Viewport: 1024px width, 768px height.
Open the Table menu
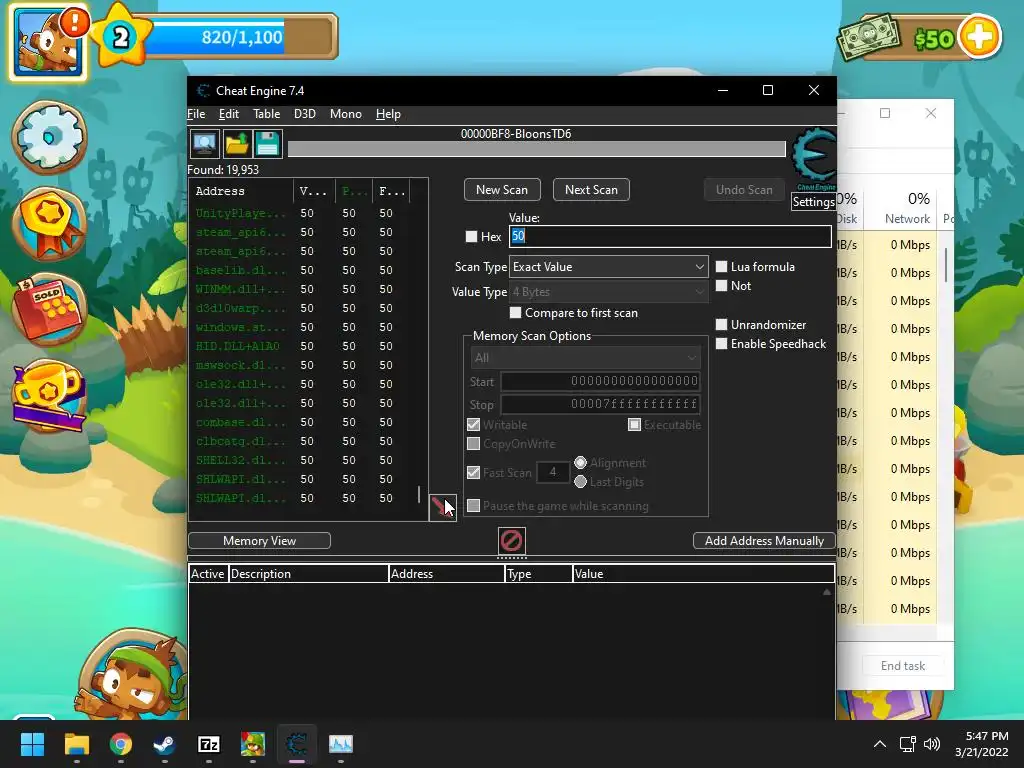point(266,114)
